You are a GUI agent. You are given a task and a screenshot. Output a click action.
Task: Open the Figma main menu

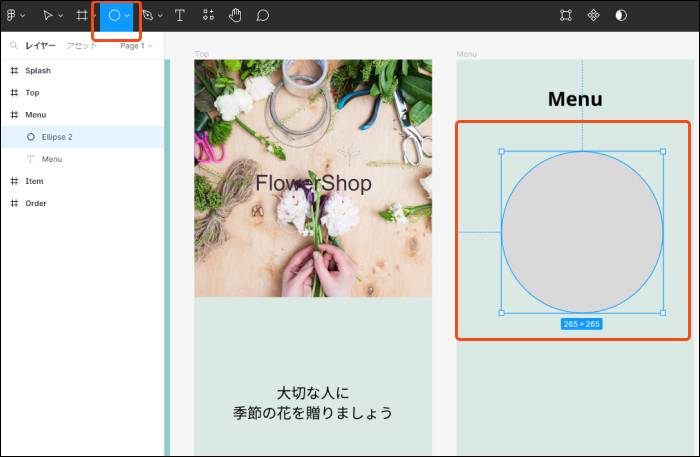point(12,16)
